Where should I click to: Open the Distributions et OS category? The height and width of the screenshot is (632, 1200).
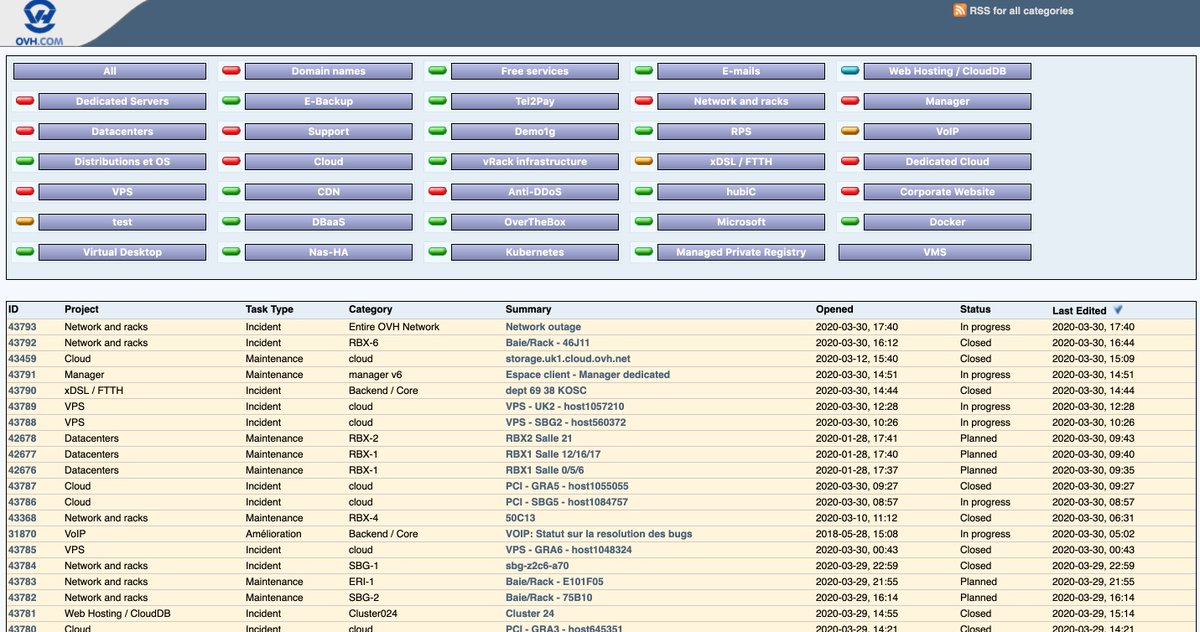point(123,161)
